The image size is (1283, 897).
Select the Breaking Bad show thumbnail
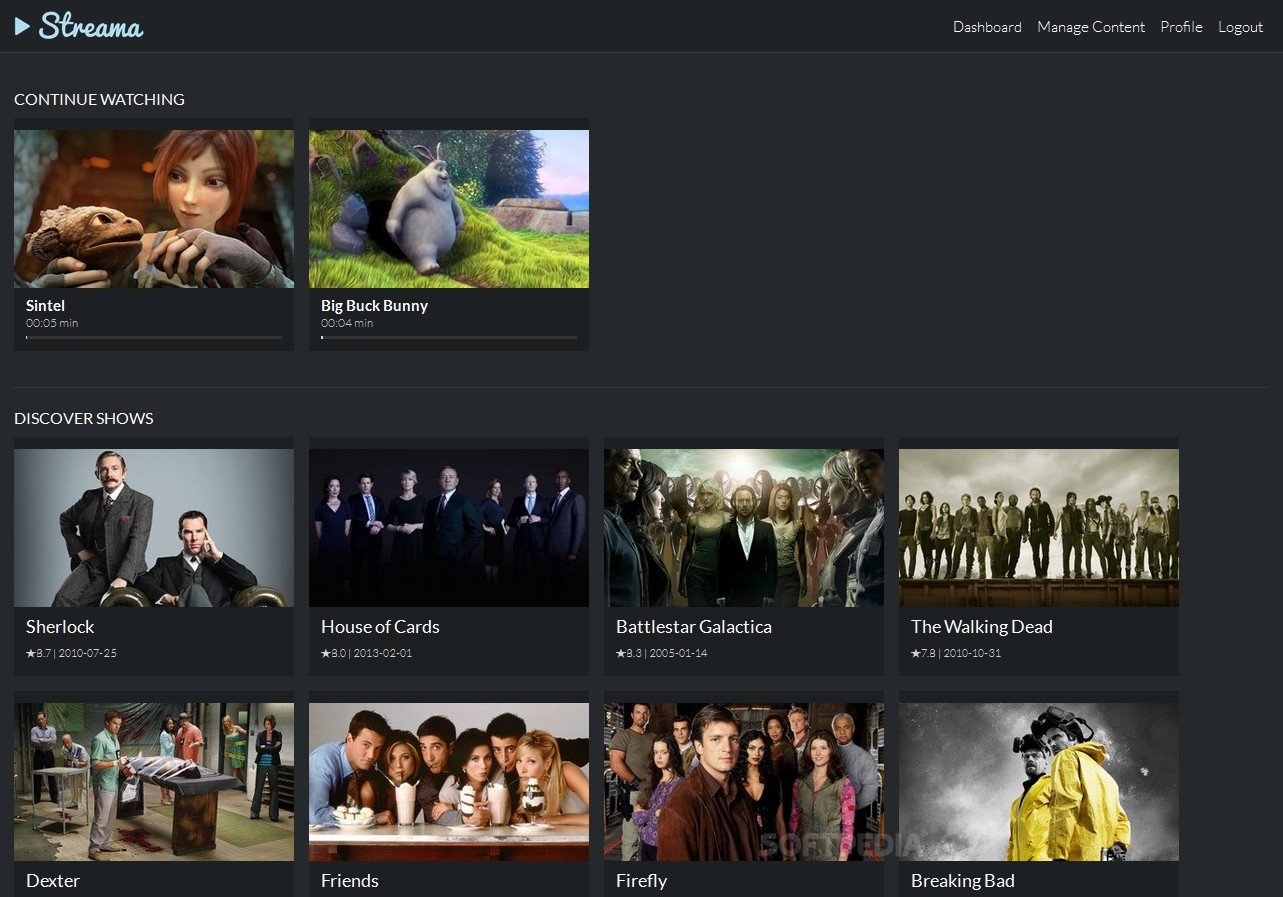[1039, 782]
